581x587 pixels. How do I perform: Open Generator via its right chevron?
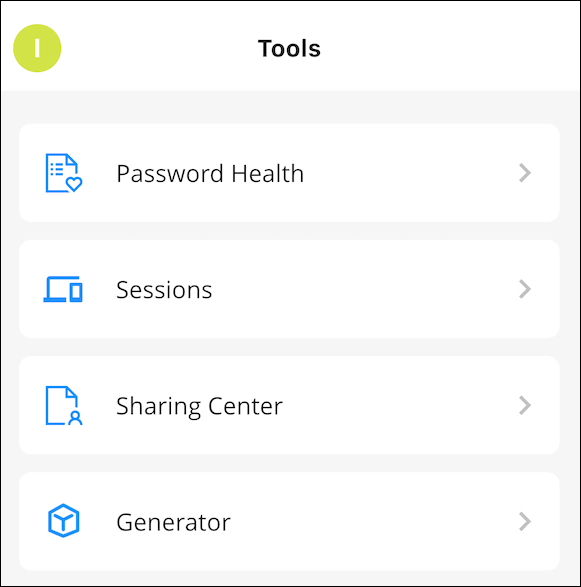coord(525,521)
